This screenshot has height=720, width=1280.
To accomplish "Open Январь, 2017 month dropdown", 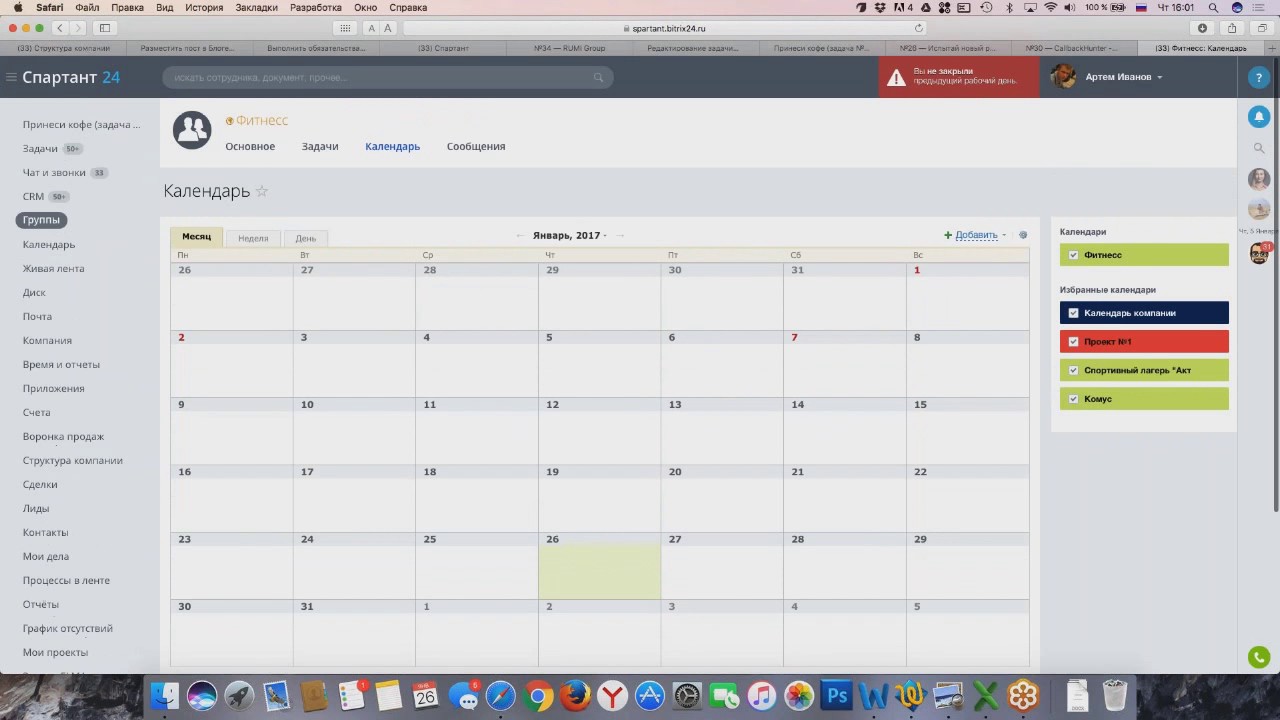I will tap(570, 235).
